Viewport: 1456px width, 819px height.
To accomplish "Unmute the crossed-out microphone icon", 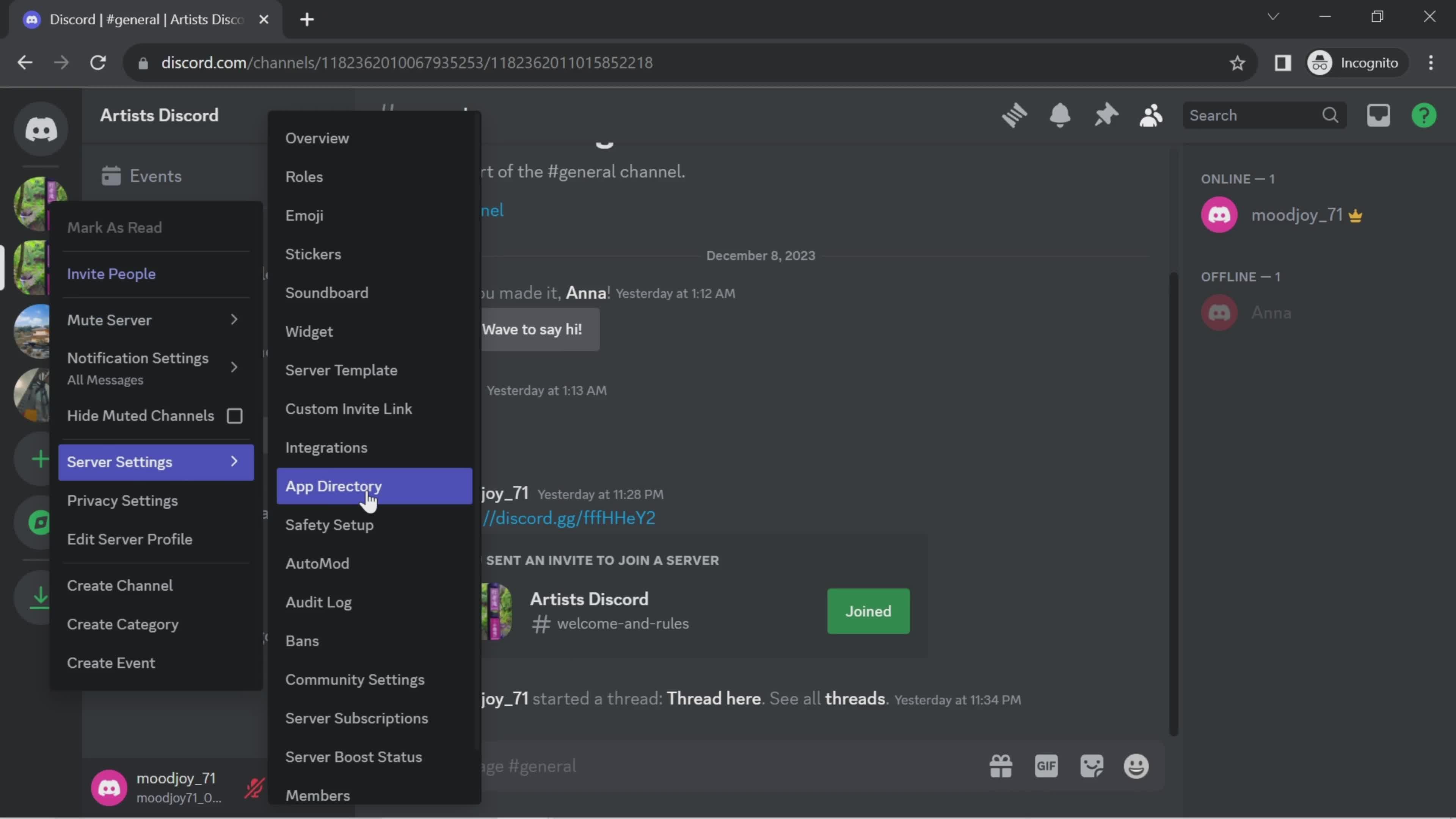I will [x=254, y=788].
